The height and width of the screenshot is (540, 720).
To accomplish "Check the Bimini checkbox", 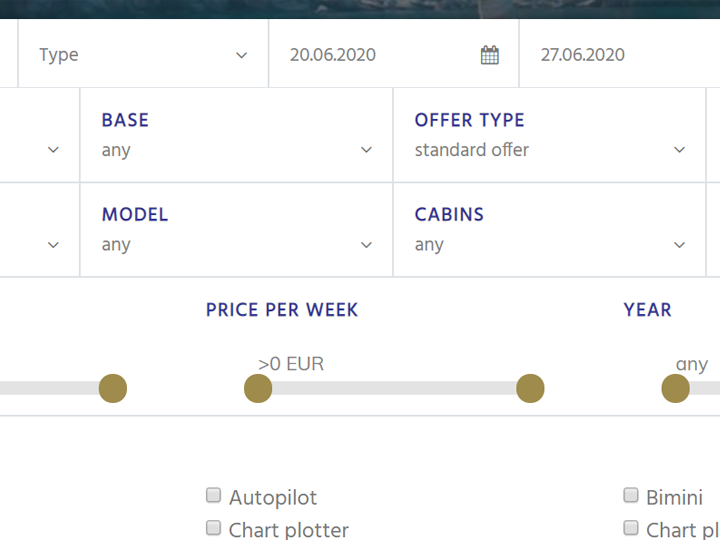I will [x=631, y=495].
